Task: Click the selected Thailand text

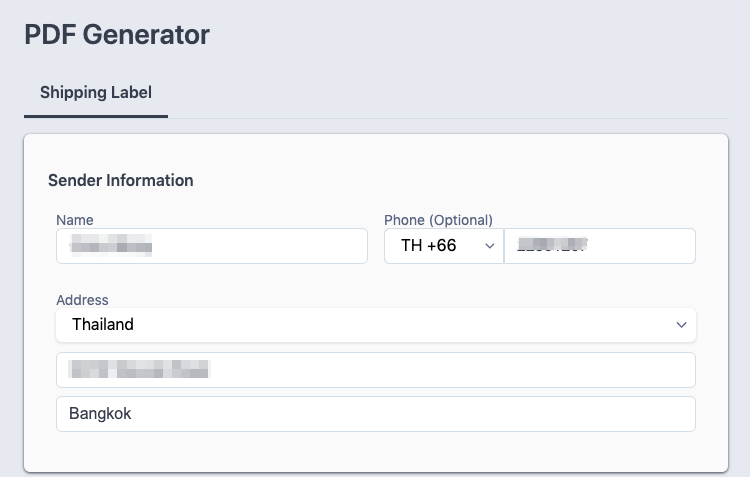Action: [x=103, y=324]
